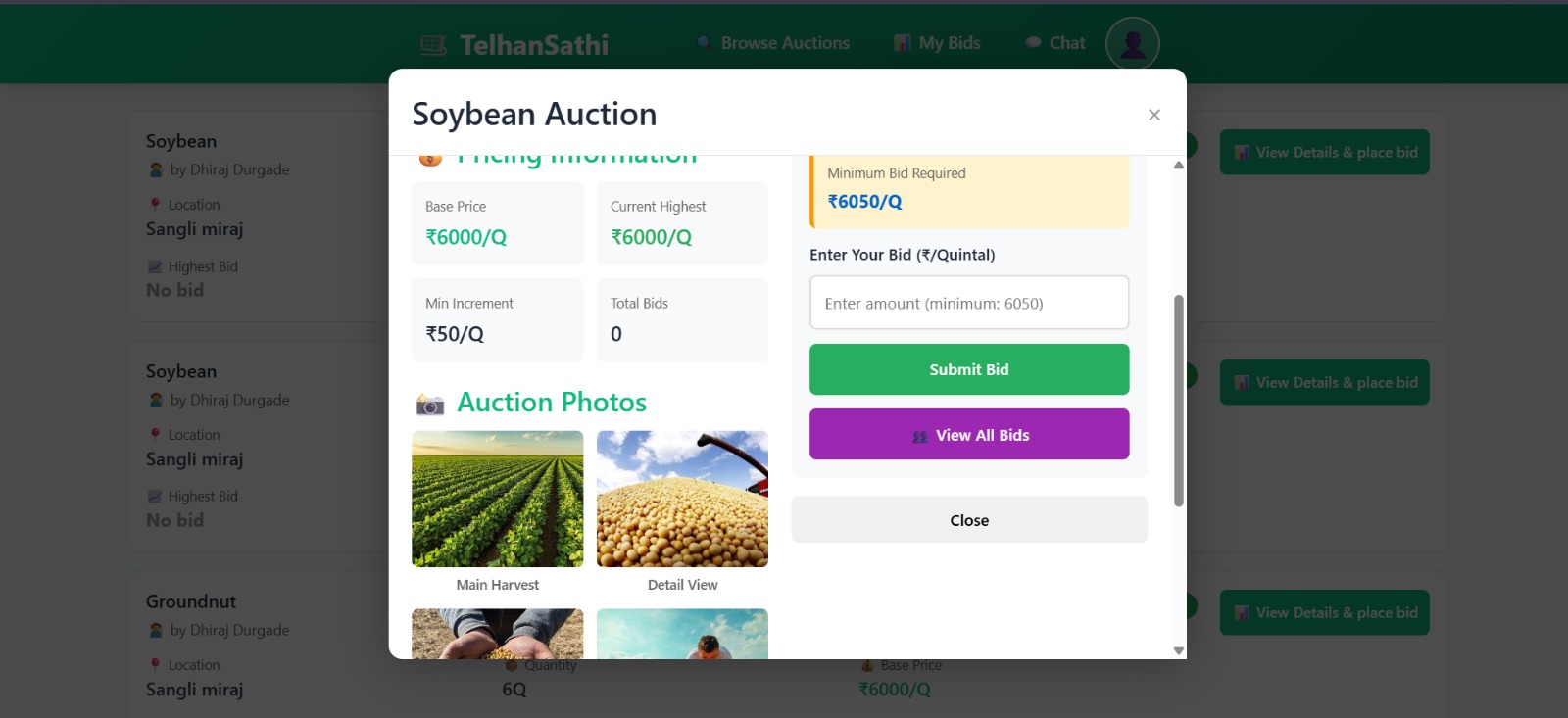1568x718 pixels.
Task: Click the Minimum Bid Required highlight box
Action: click(x=968, y=188)
